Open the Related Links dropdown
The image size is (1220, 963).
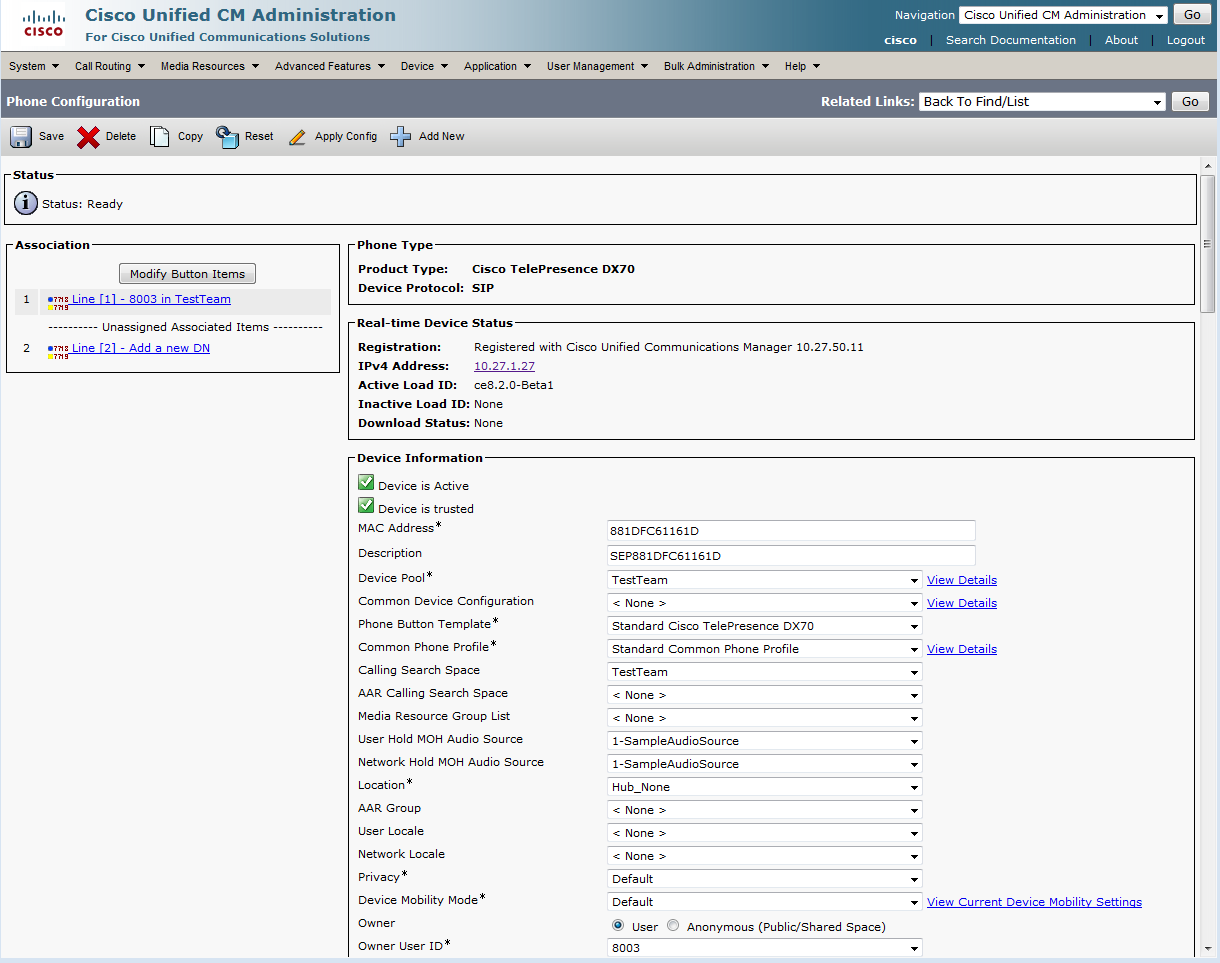1043,102
